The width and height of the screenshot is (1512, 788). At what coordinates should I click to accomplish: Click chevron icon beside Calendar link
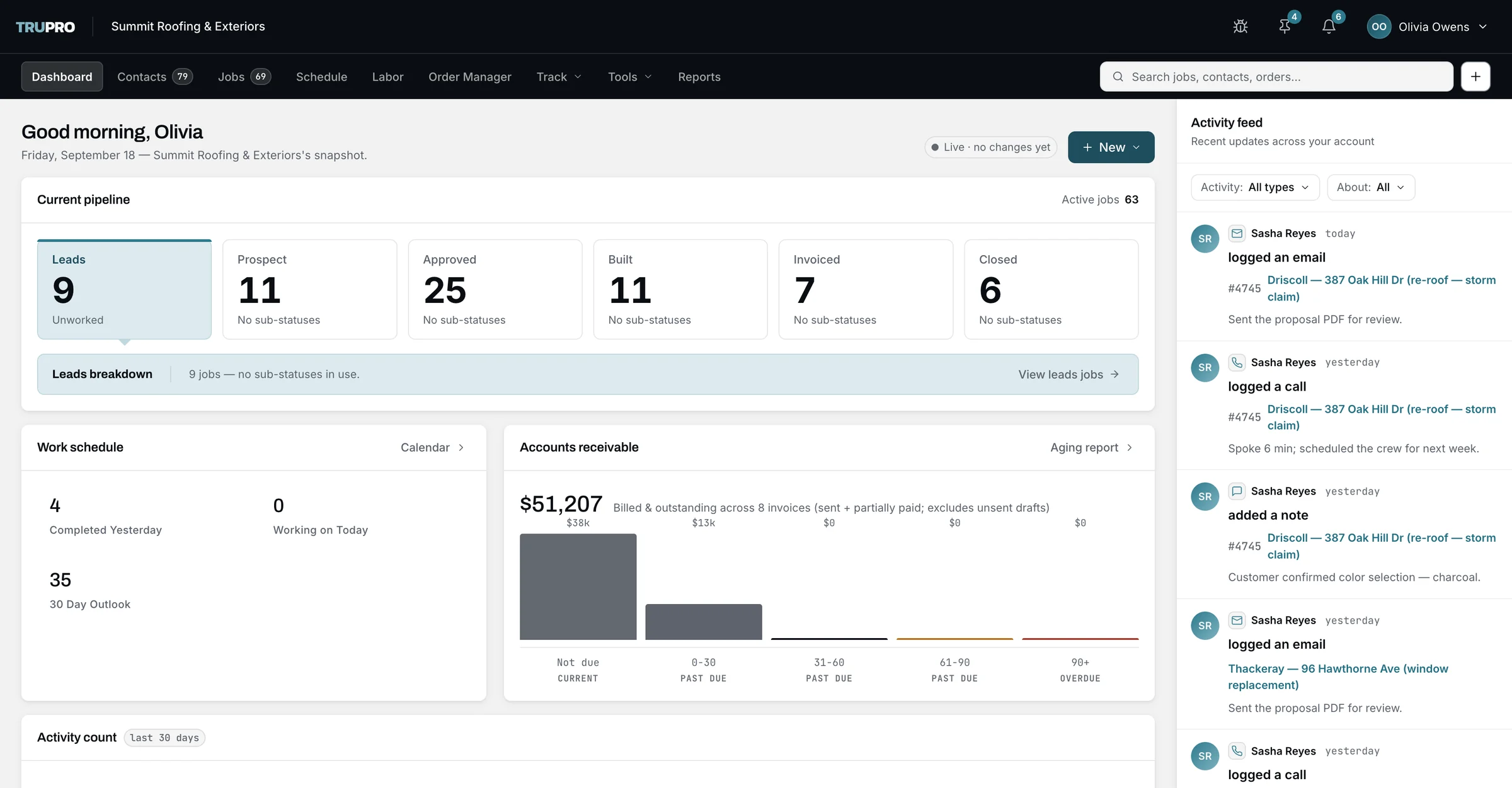(461, 447)
